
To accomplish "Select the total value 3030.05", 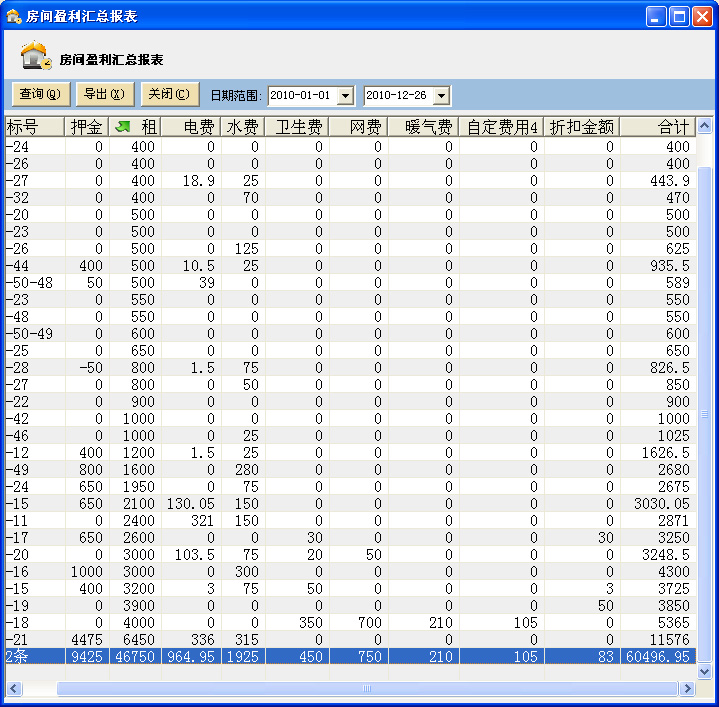I will click(x=658, y=504).
